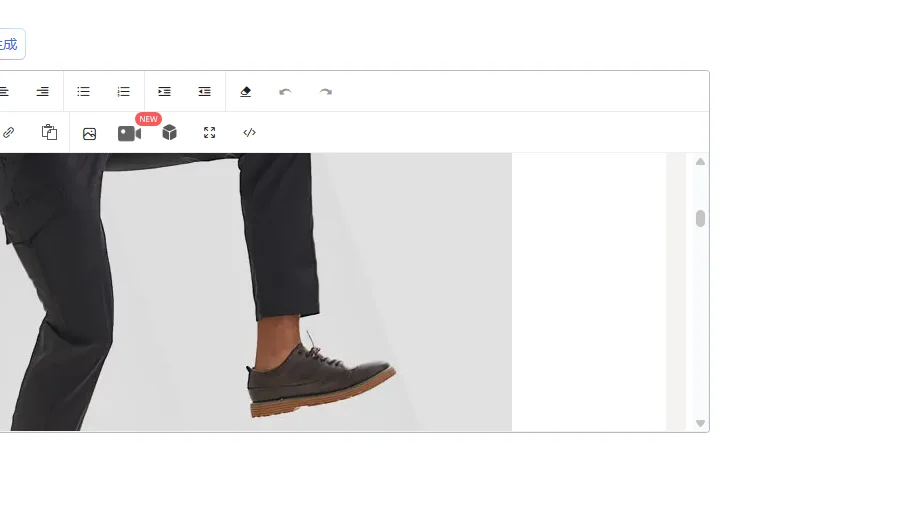This screenshot has height=530, width=913.
Task: Insert a video with NEW badge
Action: 129,133
